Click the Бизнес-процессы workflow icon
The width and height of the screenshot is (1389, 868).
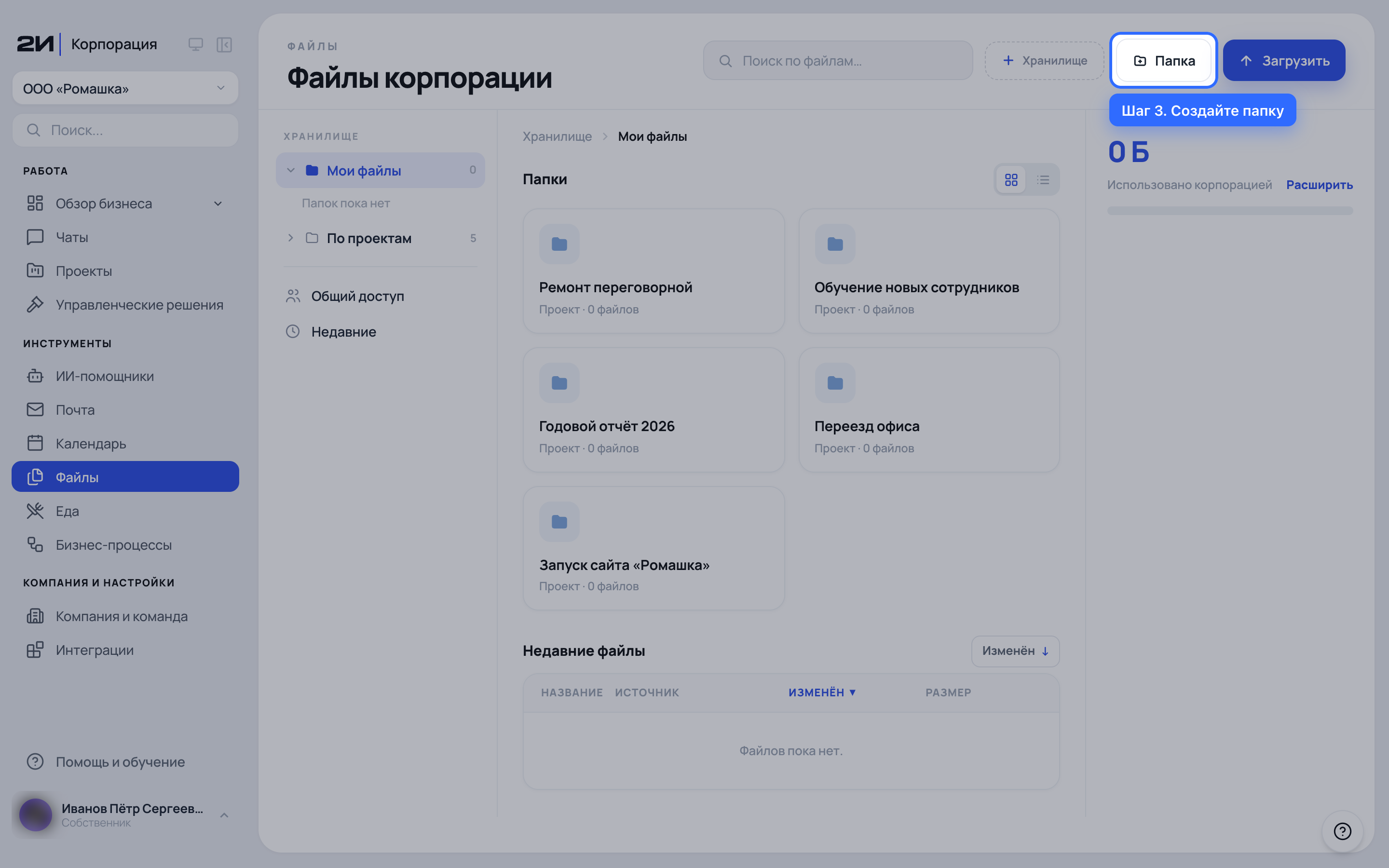[x=35, y=545]
